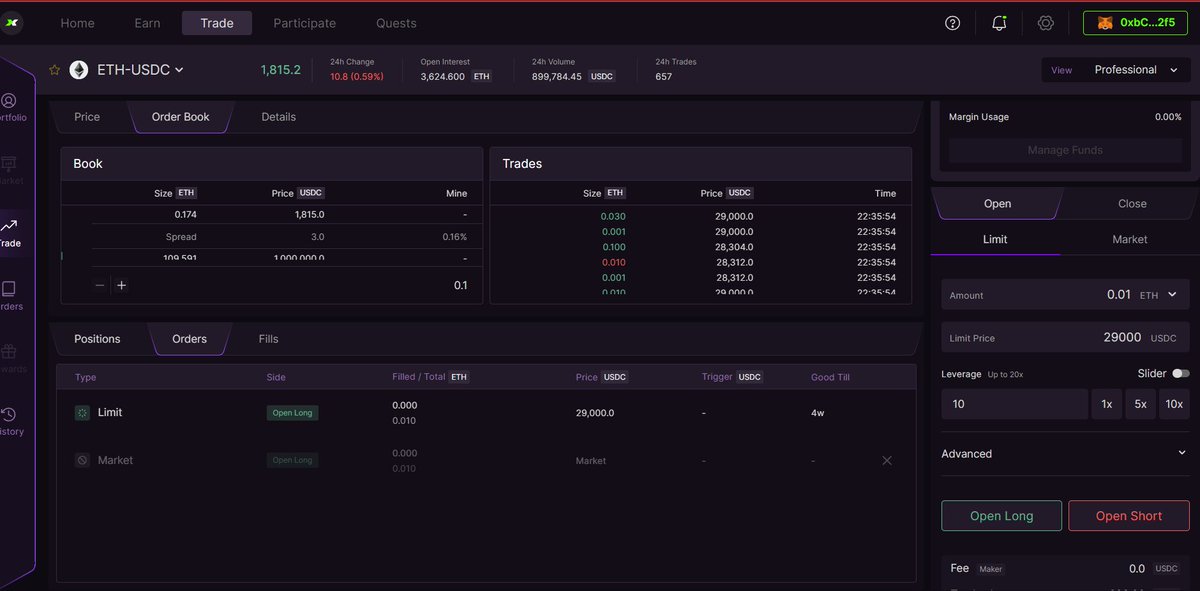Switch to the Fills tab
This screenshot has height=591, width=1200.
coord(268,339)
